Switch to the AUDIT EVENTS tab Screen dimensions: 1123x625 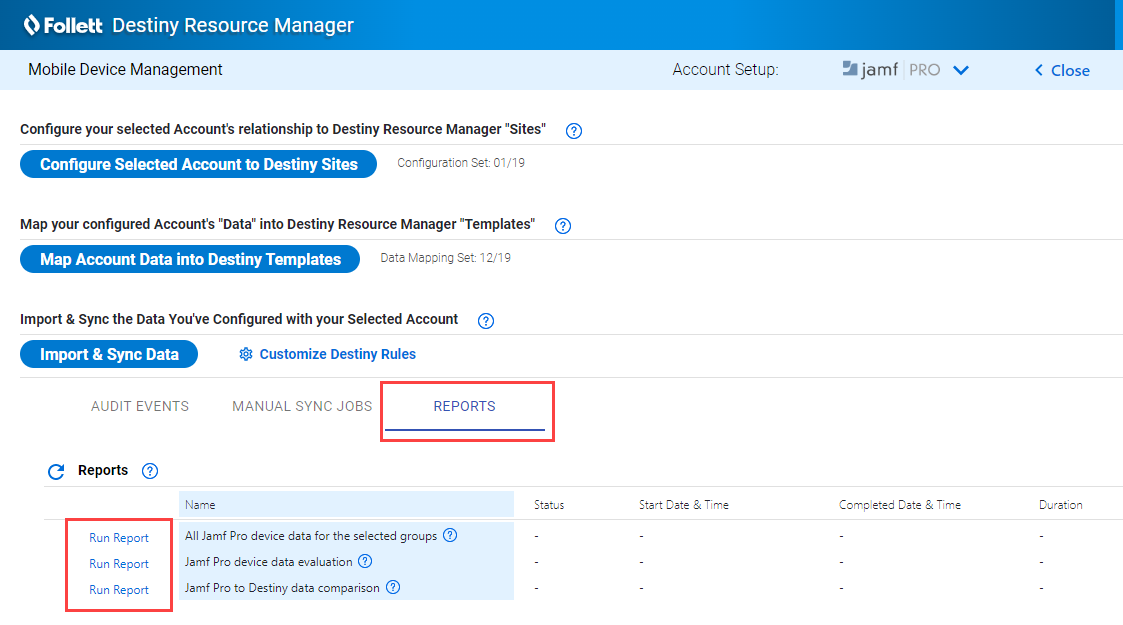[139, 406]
